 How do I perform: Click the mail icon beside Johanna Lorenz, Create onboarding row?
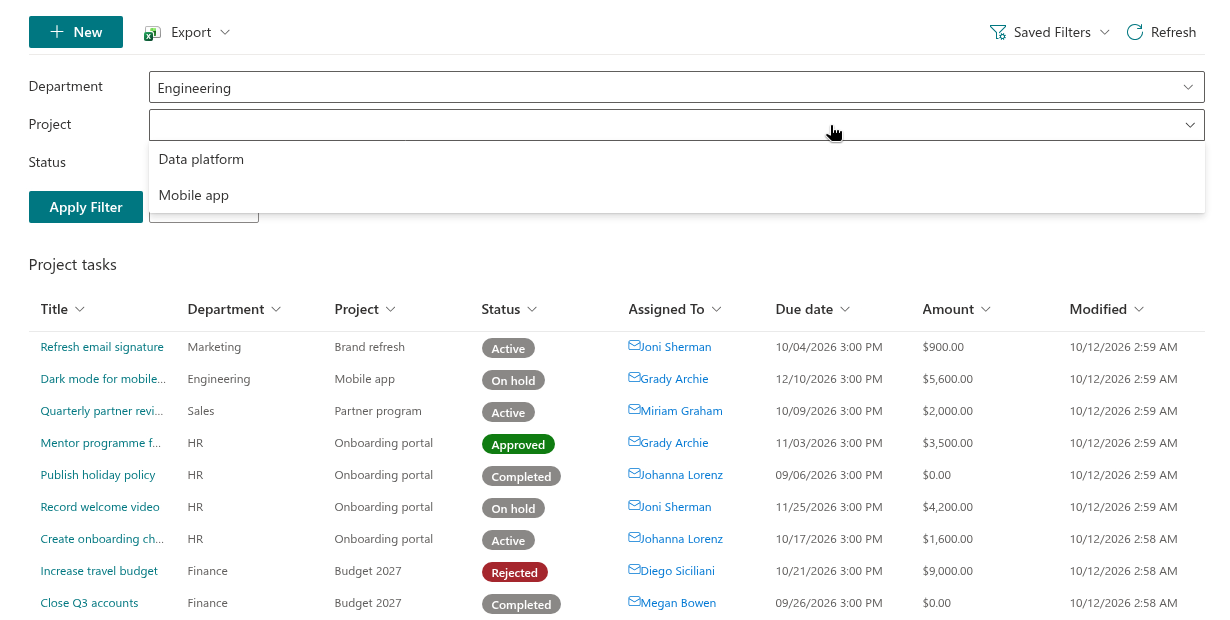pos(634,538)
